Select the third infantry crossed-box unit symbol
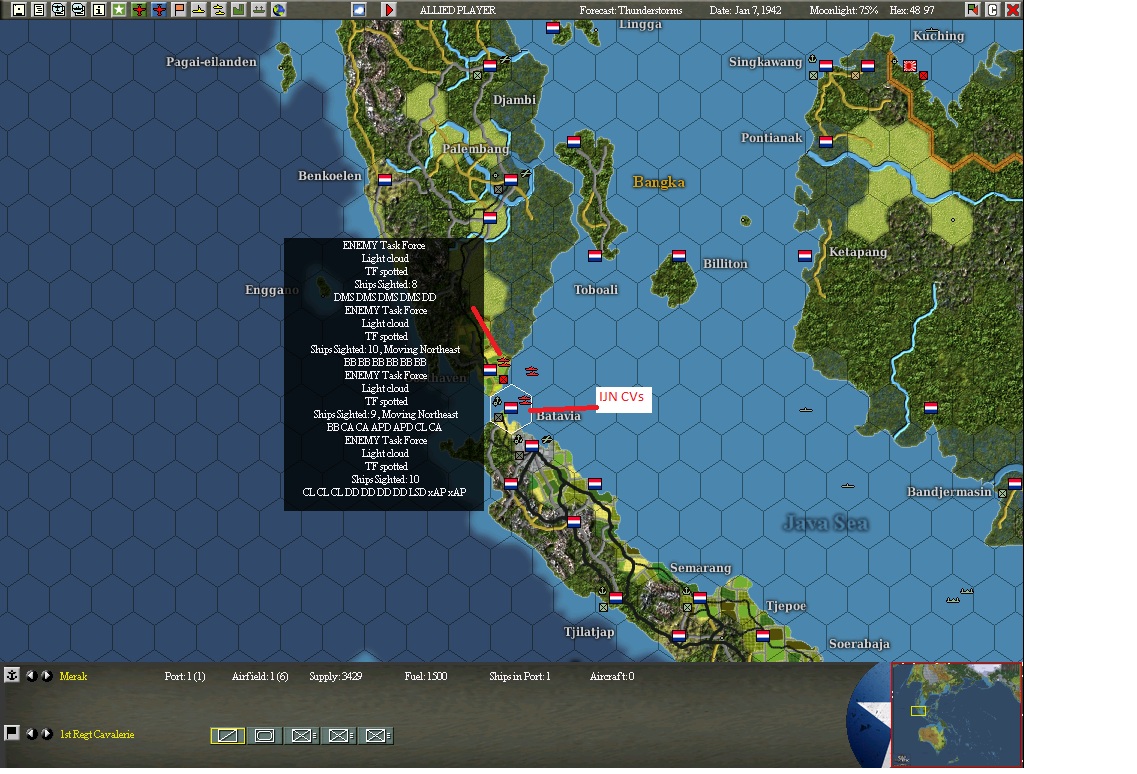 coord(376,736)
